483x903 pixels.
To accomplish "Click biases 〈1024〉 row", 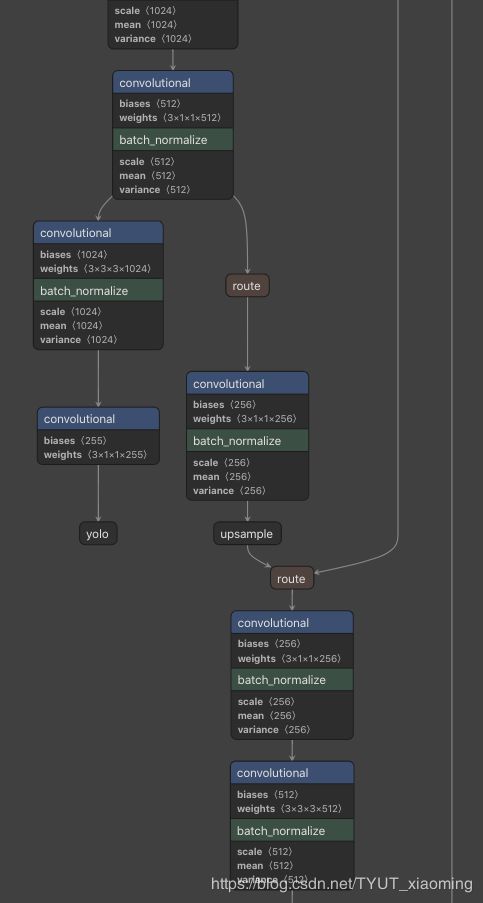I will (74, 255).
